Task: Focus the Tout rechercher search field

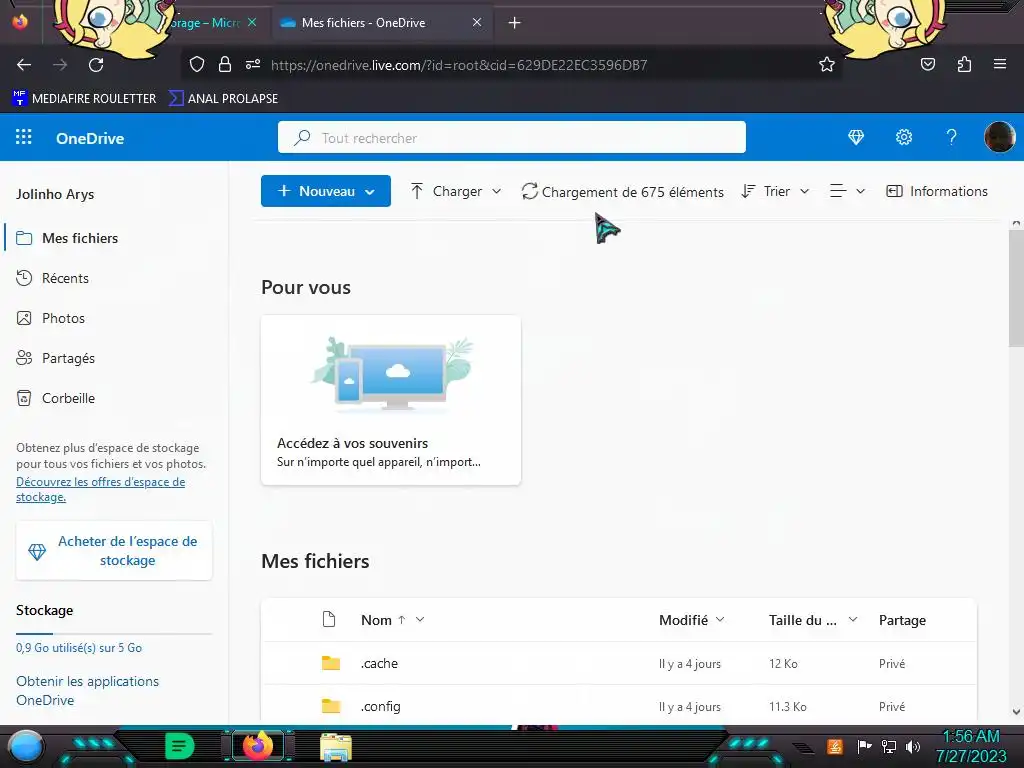Action: click(x=511, y=137)
